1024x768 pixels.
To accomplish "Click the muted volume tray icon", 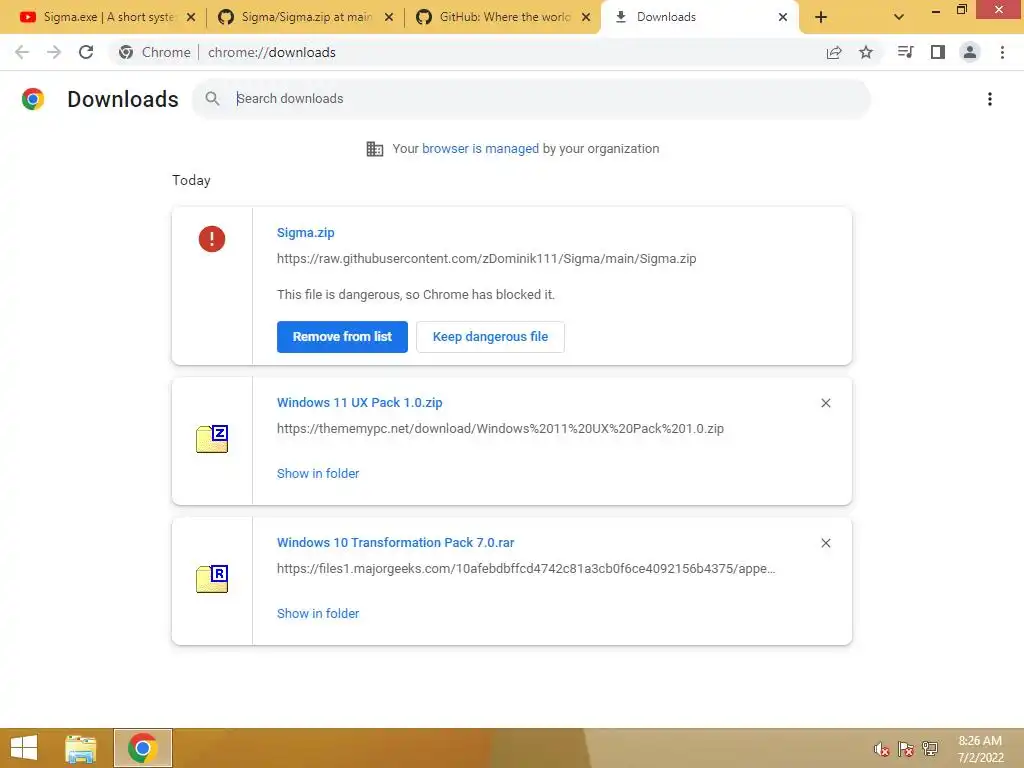I will [882, 749].
